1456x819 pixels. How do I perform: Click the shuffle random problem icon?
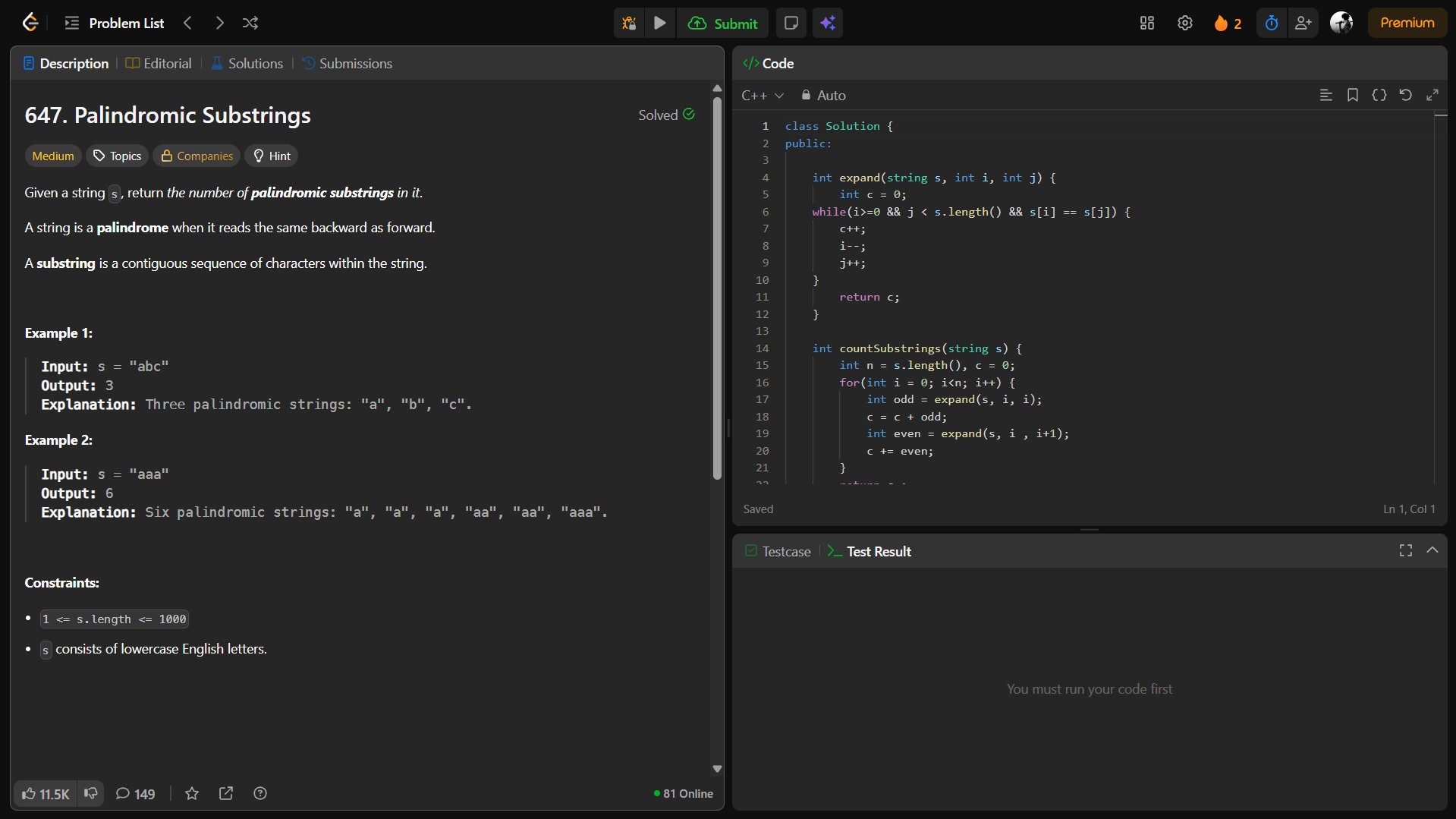click(x=250, y=23)
